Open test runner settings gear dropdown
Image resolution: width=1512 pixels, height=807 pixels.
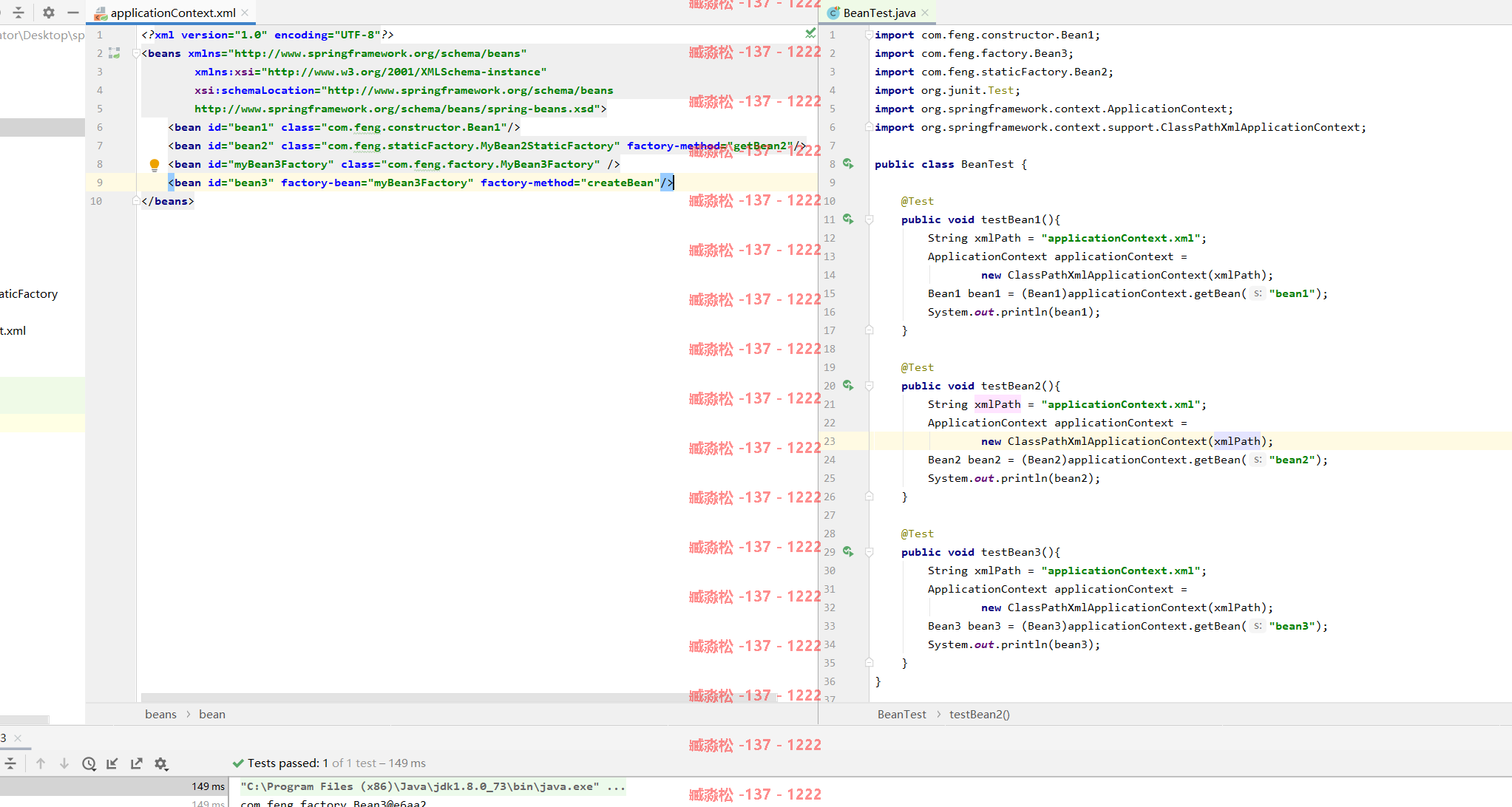pyautogui.click(x=161, y=763)
